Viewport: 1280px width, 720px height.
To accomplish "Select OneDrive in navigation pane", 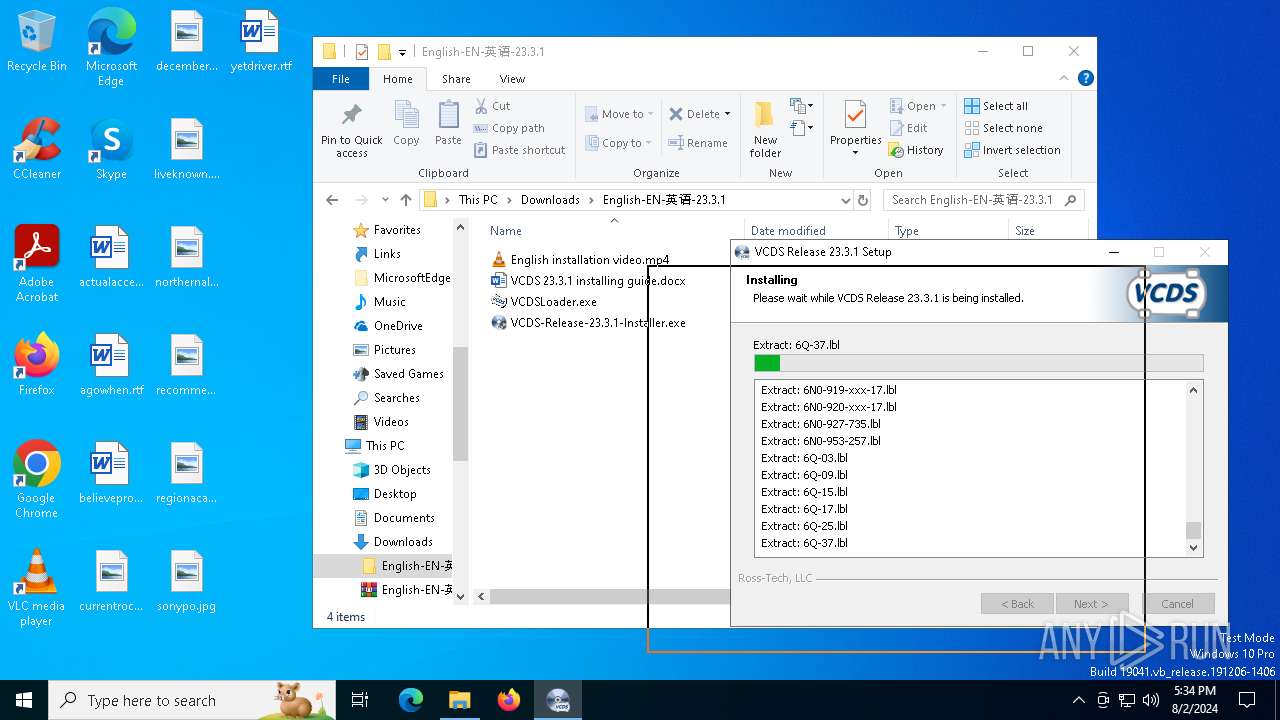I will tap(388, 326).
